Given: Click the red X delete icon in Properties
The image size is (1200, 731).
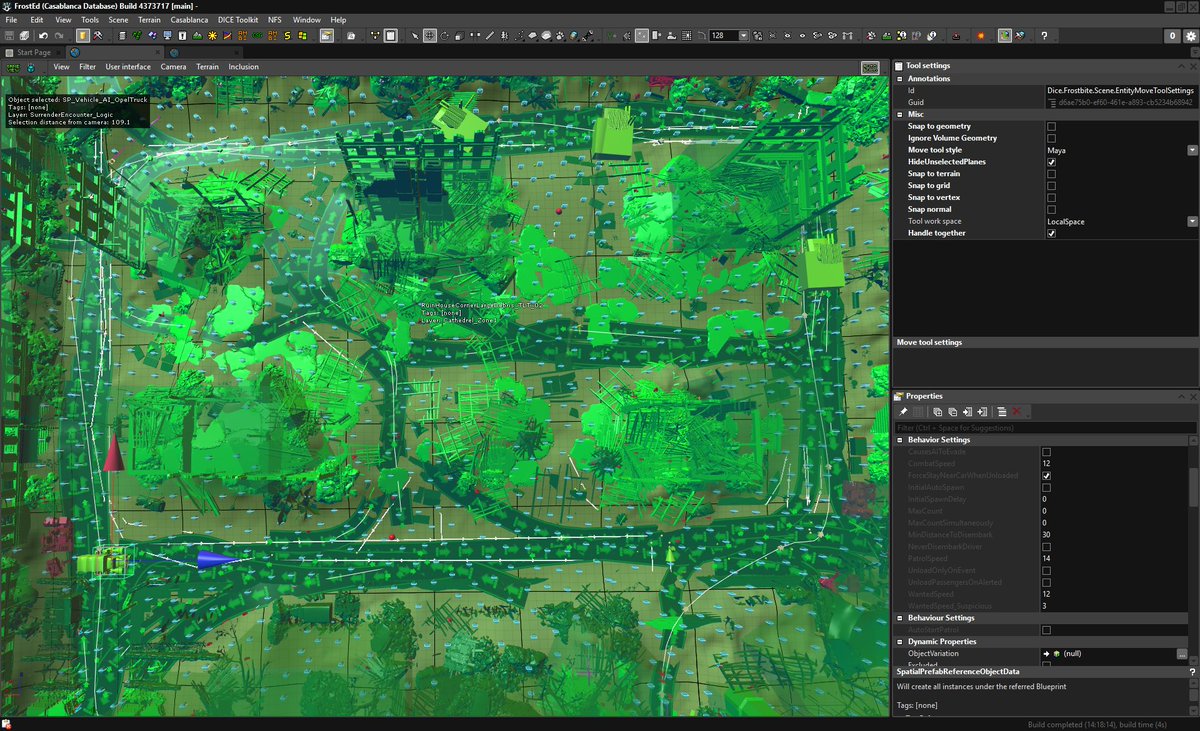Looking at the screenshot, I should [1016, 412].
